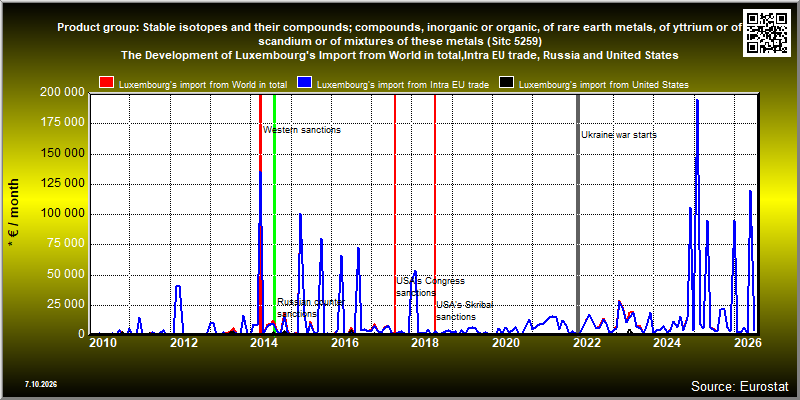The height and width of the screenshot is (400, 800).
Task: Click the black United States legend swatch
Action: (x=507, y=84)
